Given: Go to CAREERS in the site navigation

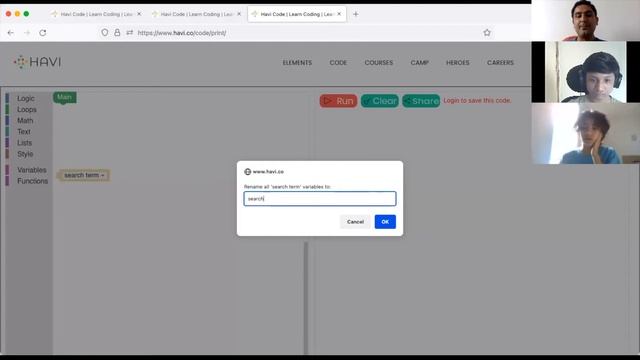Looking at the screenshot, I should [500, 62].
